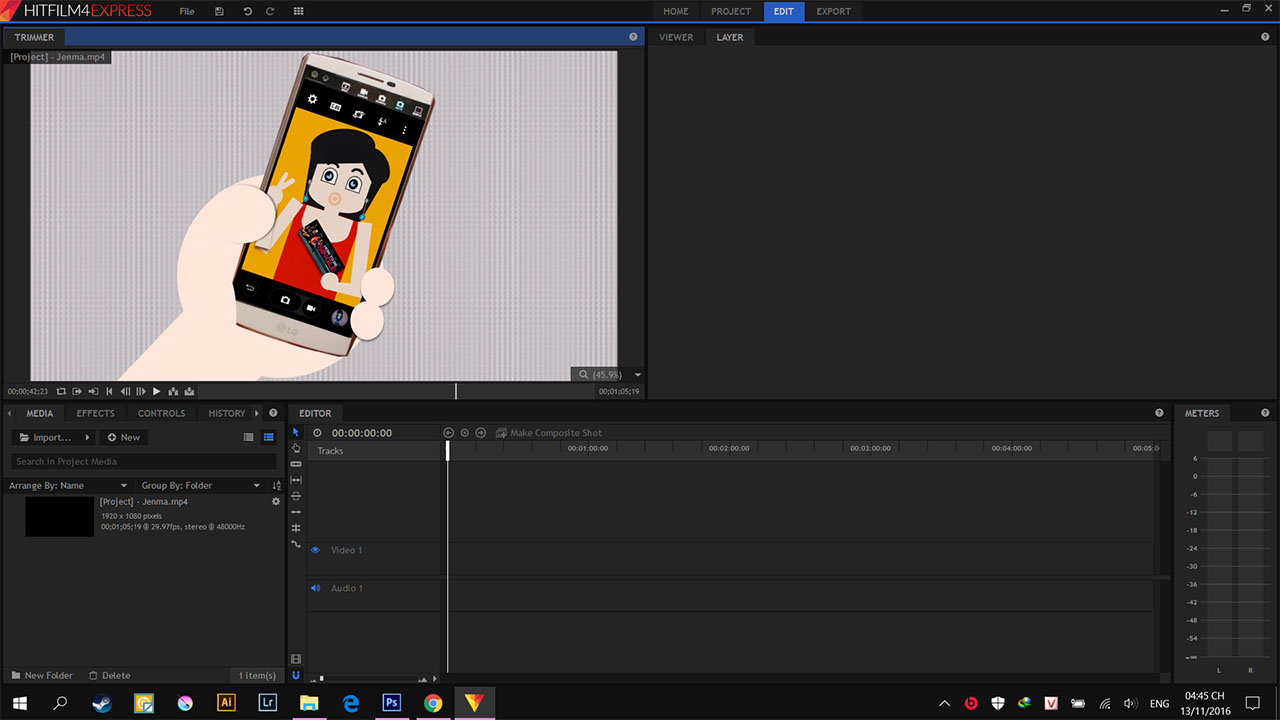This screenshot has width=1280, height=720.
Task: Toggle timeline snapping magnet icon
Action: (x=296, y=675)
